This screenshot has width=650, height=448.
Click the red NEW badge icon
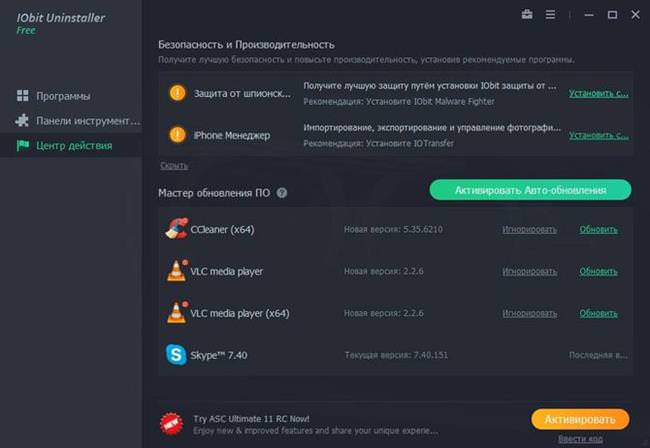point(172,424)
